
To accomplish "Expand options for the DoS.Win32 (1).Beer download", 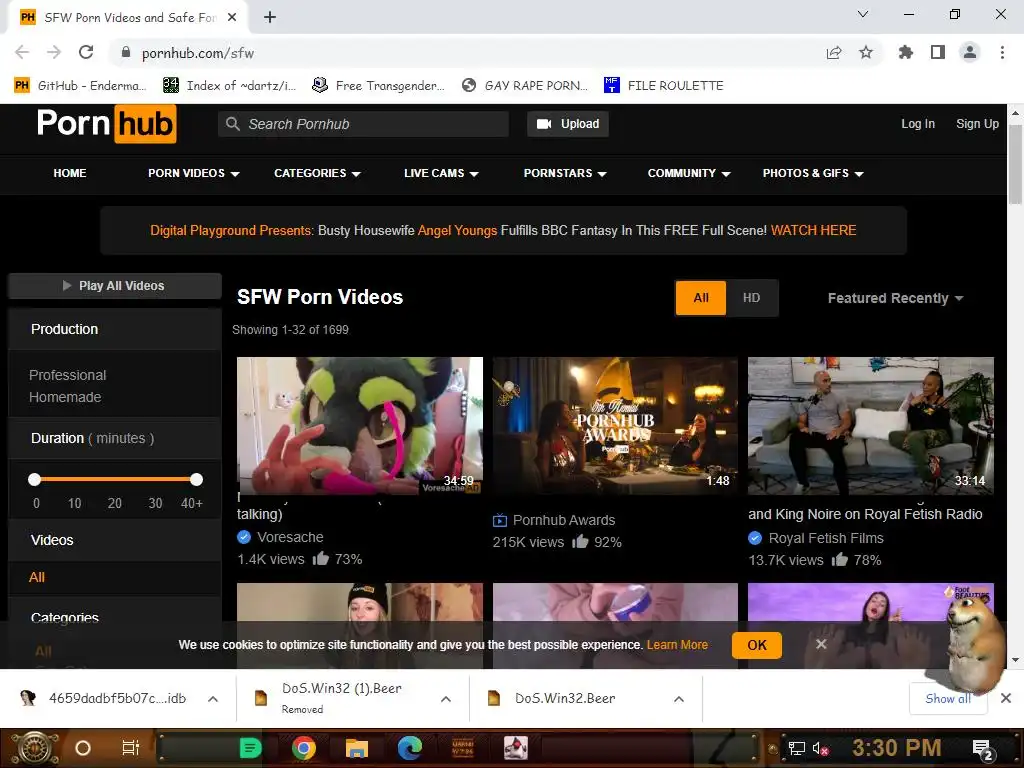I will [x=446, y=699].
